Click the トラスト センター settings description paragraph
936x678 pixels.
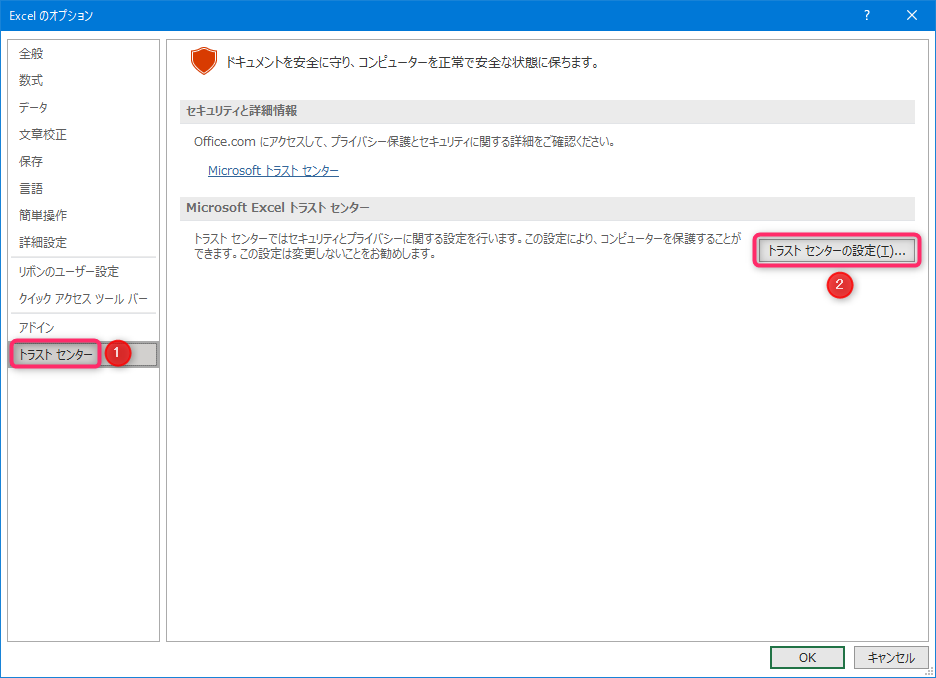467,246
